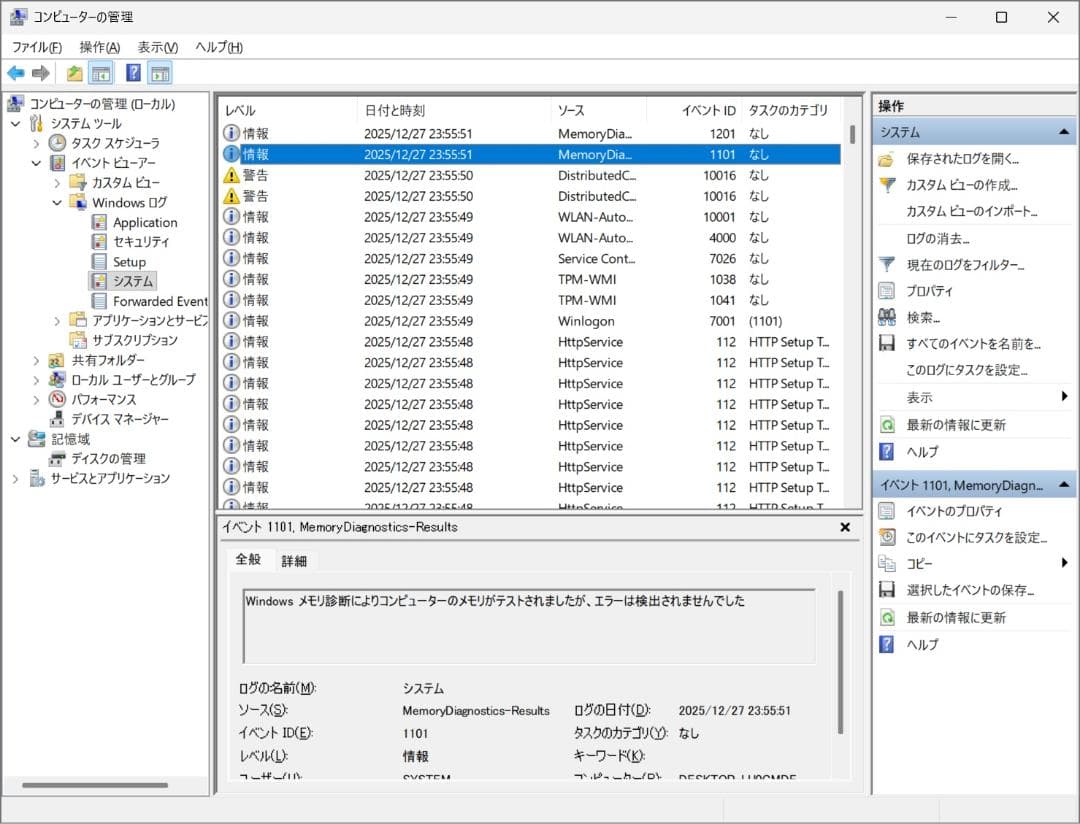Click ログの消去 action link
Screen dimensions: 1080x824
tap(937, 238)
